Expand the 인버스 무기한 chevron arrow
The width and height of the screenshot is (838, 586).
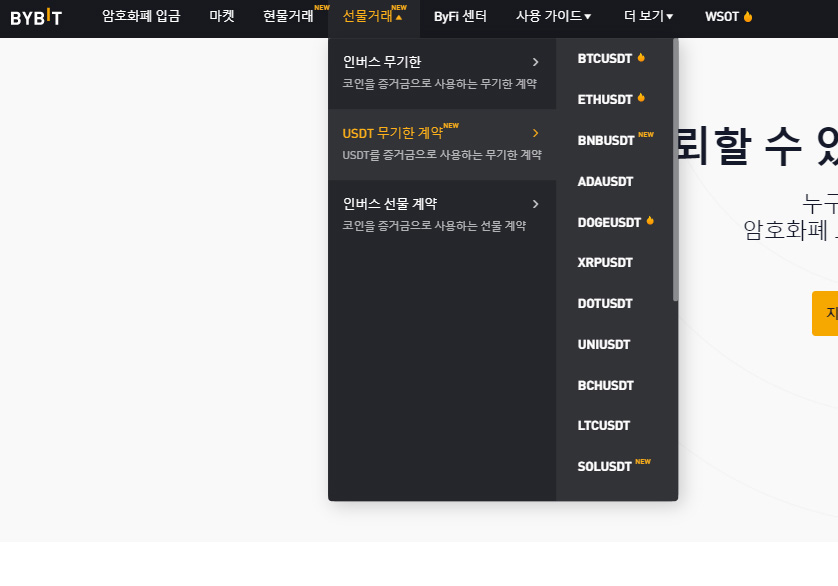tap(537, 63)
